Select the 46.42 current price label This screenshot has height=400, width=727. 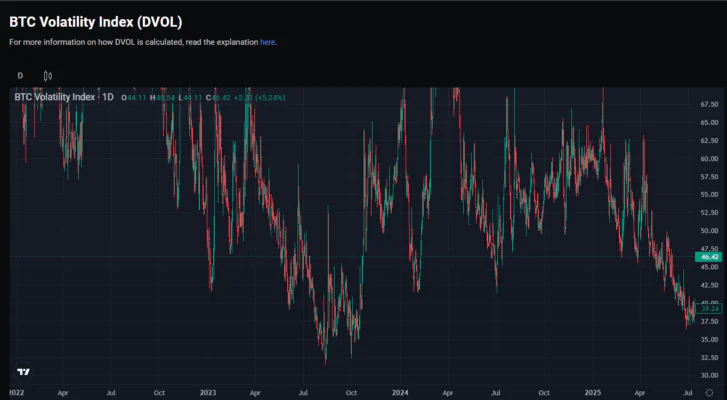click(x=710, y=257)
